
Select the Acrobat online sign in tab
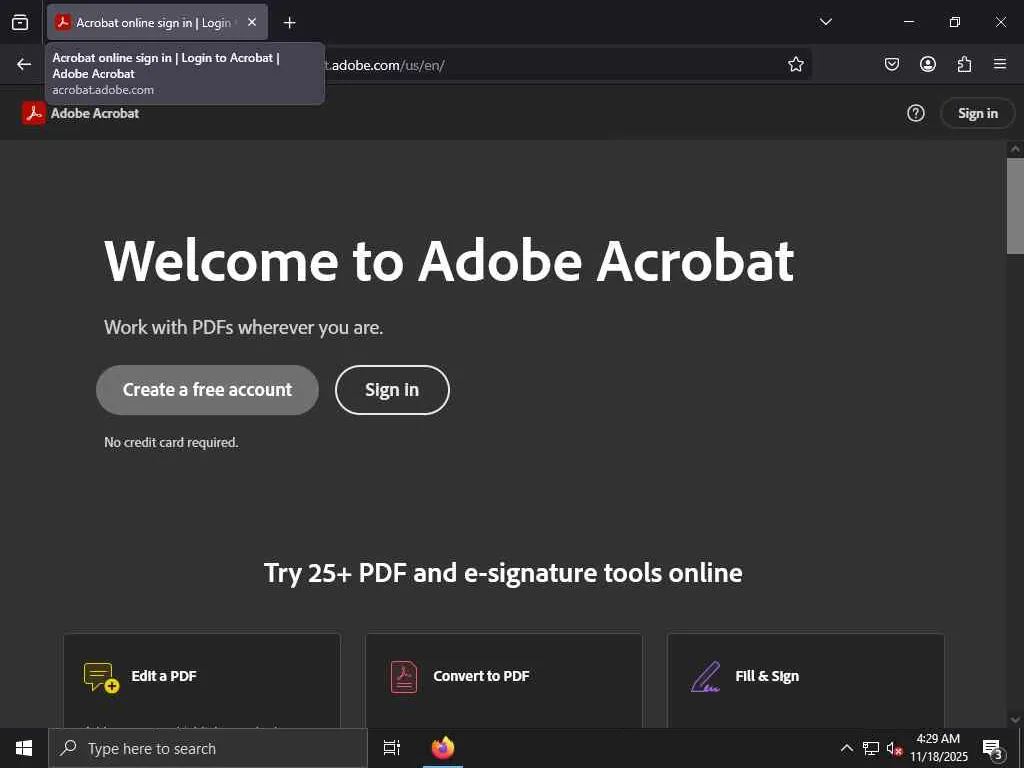[157, 22]
